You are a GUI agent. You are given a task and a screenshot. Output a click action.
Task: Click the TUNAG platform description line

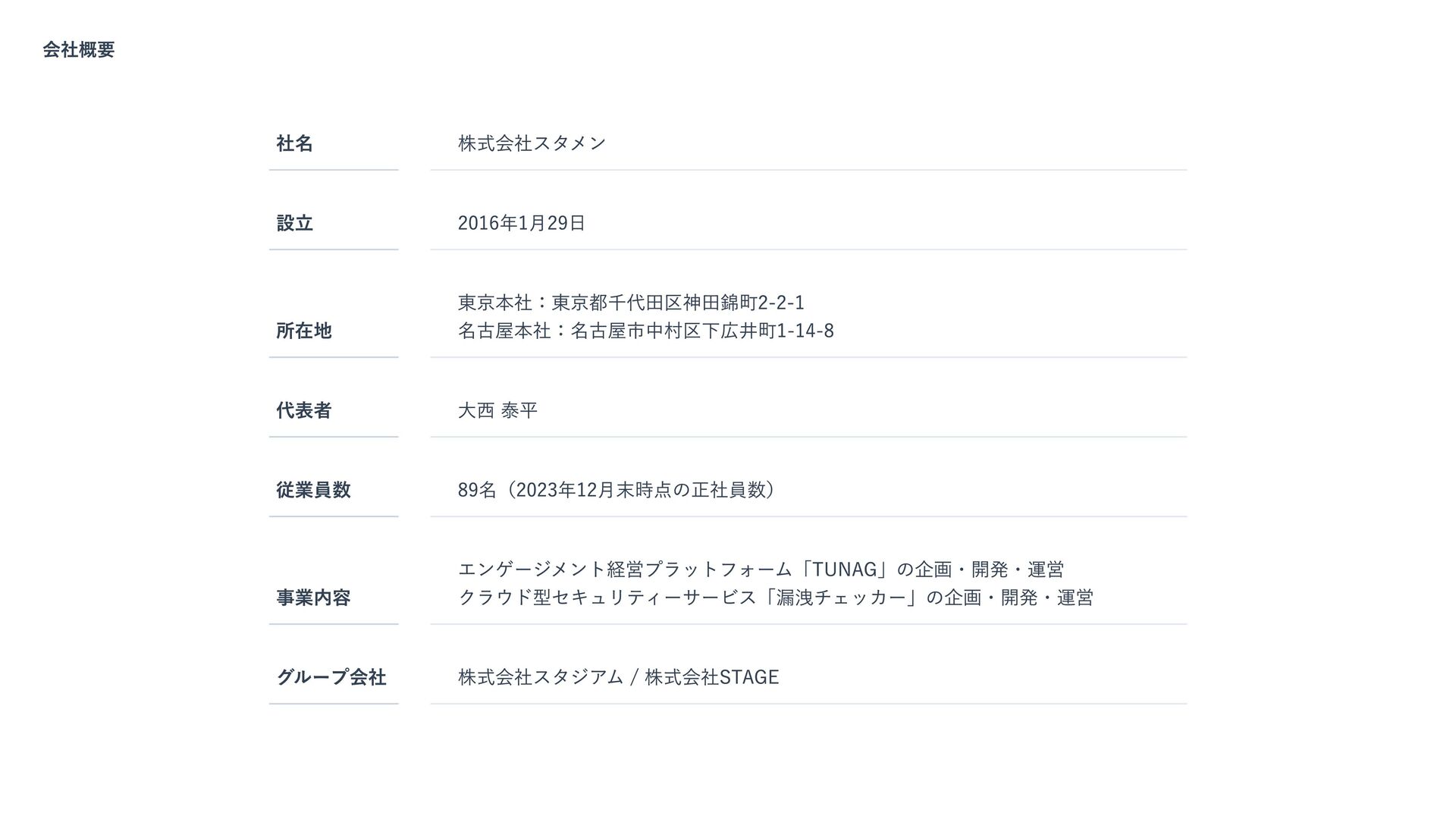[x=760, y=570]
